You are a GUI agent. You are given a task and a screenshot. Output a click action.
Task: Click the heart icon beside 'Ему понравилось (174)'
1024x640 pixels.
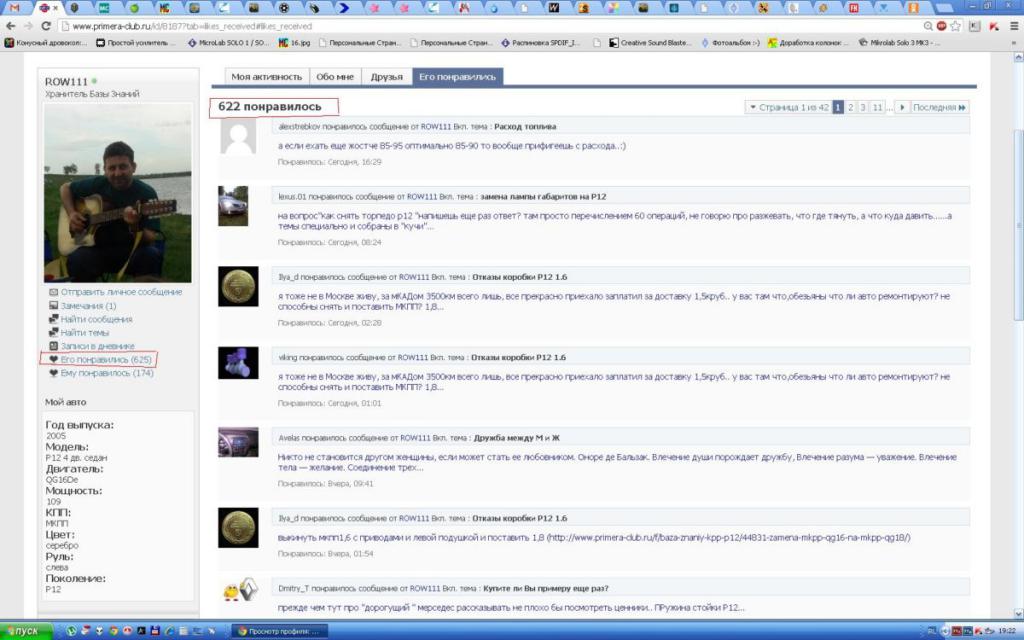pyautogui.click(x=54, y=374)
